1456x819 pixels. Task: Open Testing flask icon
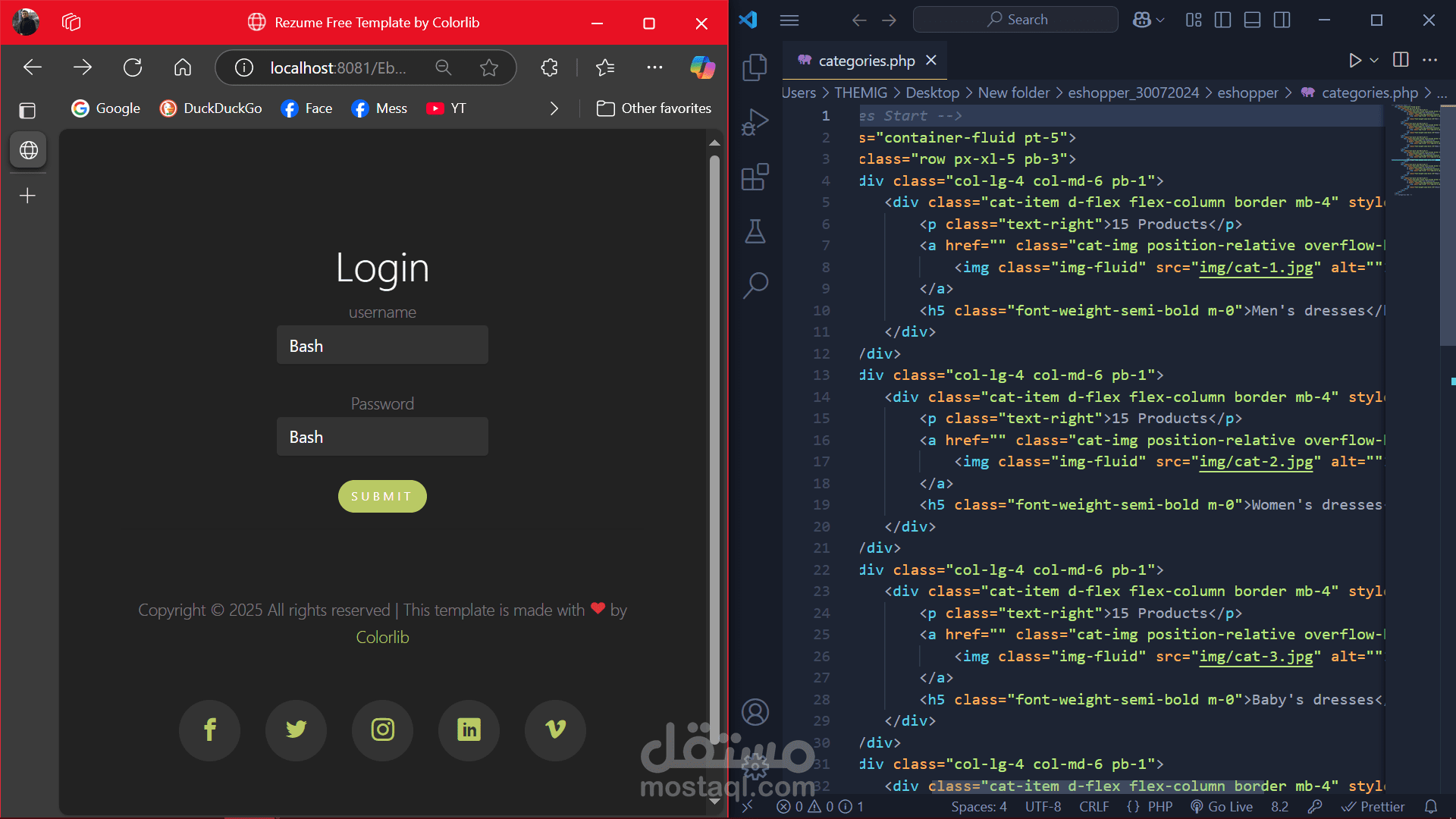pos(755,231)
